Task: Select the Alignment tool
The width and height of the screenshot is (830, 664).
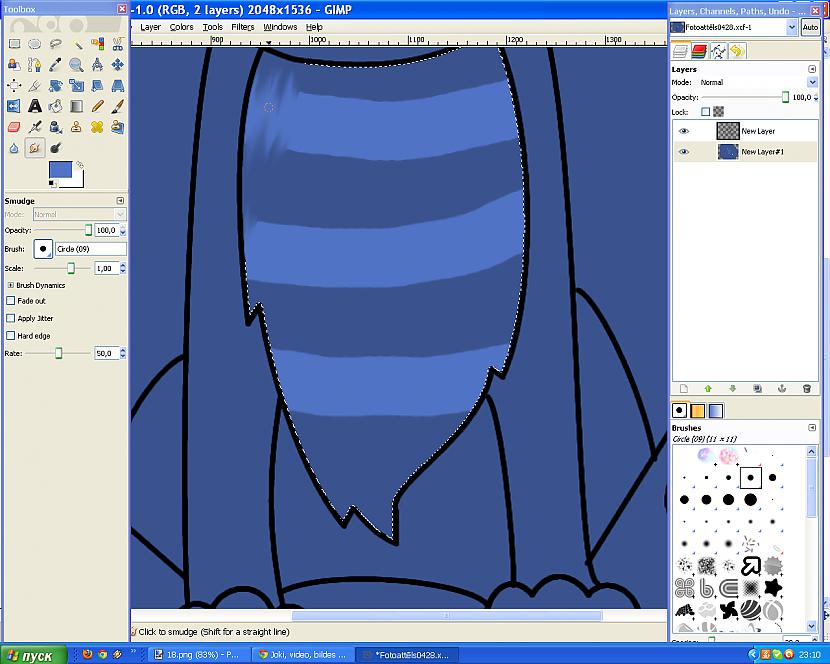Action: pos(14,85)
